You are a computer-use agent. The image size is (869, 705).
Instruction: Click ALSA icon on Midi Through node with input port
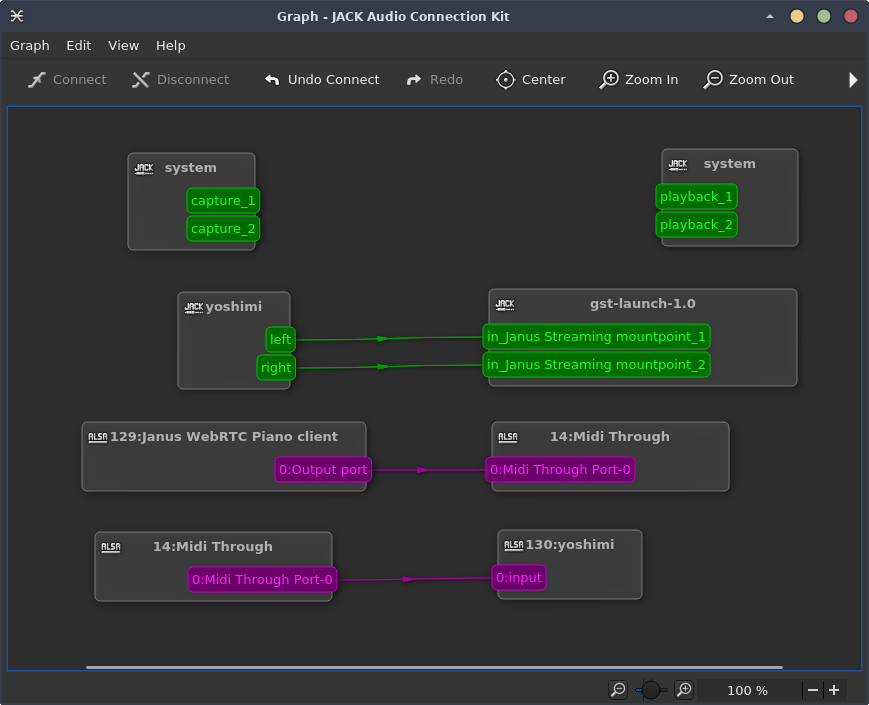pyautogui.click(x=508, y=437)
